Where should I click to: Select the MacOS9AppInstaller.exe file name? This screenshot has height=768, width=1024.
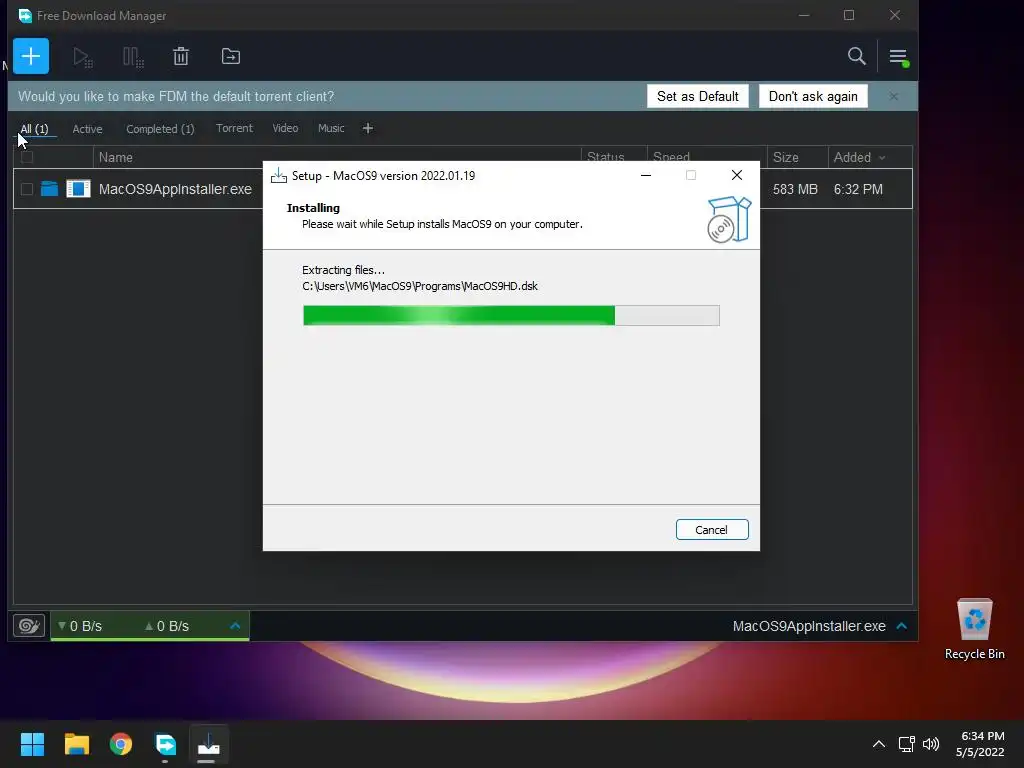pos(175,189)
